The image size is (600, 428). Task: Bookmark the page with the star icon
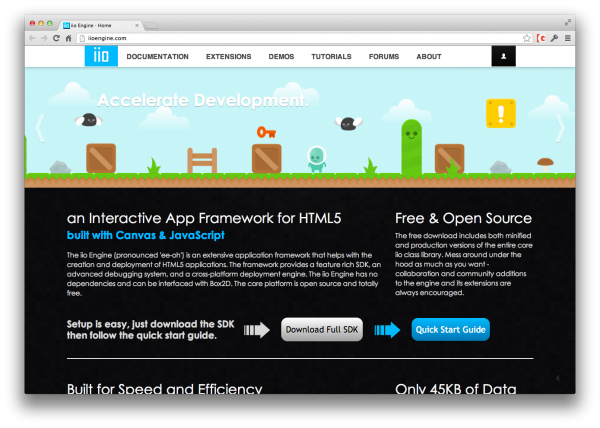point(527,38)
